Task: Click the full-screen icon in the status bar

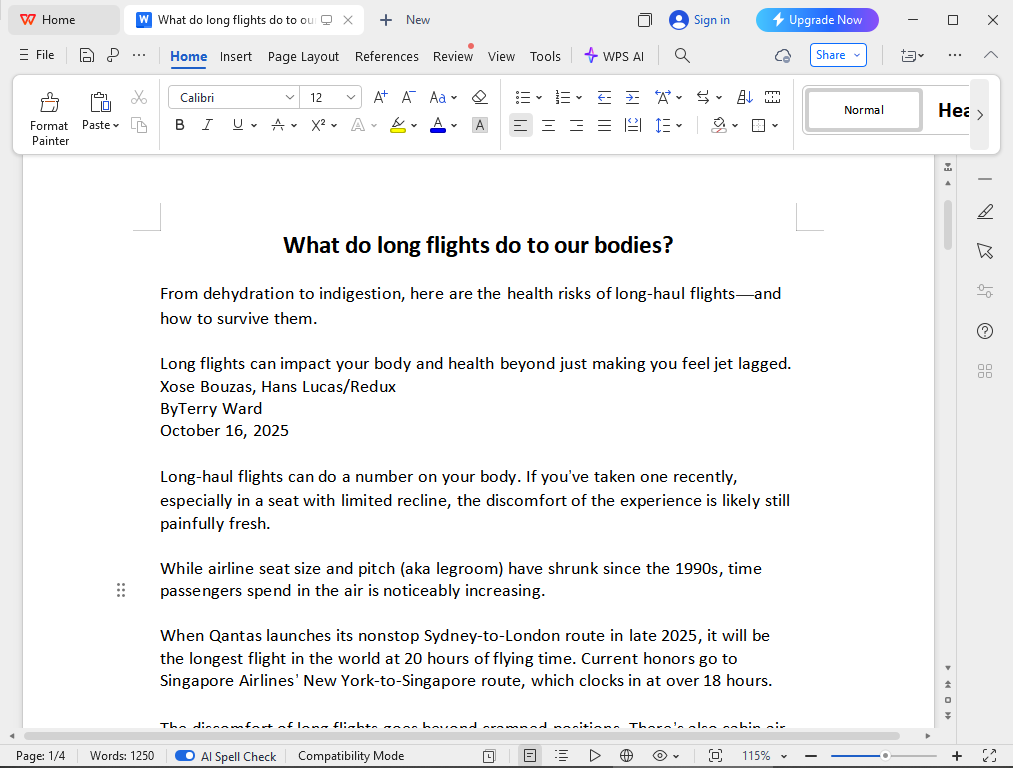Action: point(989,755)
